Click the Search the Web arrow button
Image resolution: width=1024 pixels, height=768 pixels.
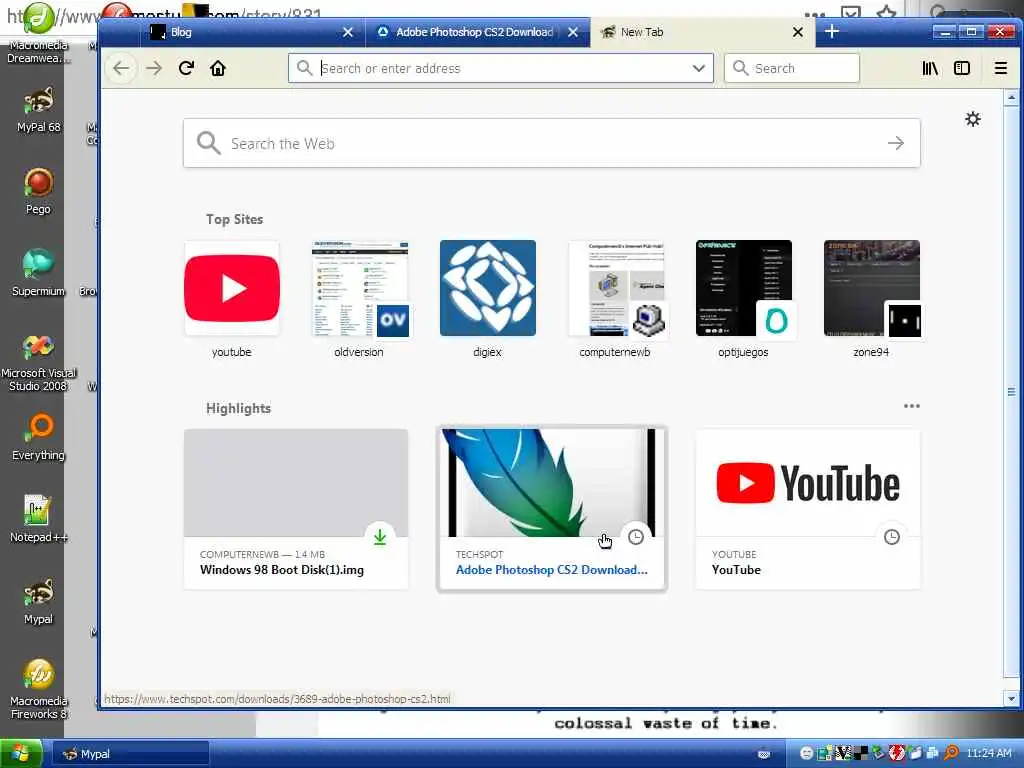[896, 143]
